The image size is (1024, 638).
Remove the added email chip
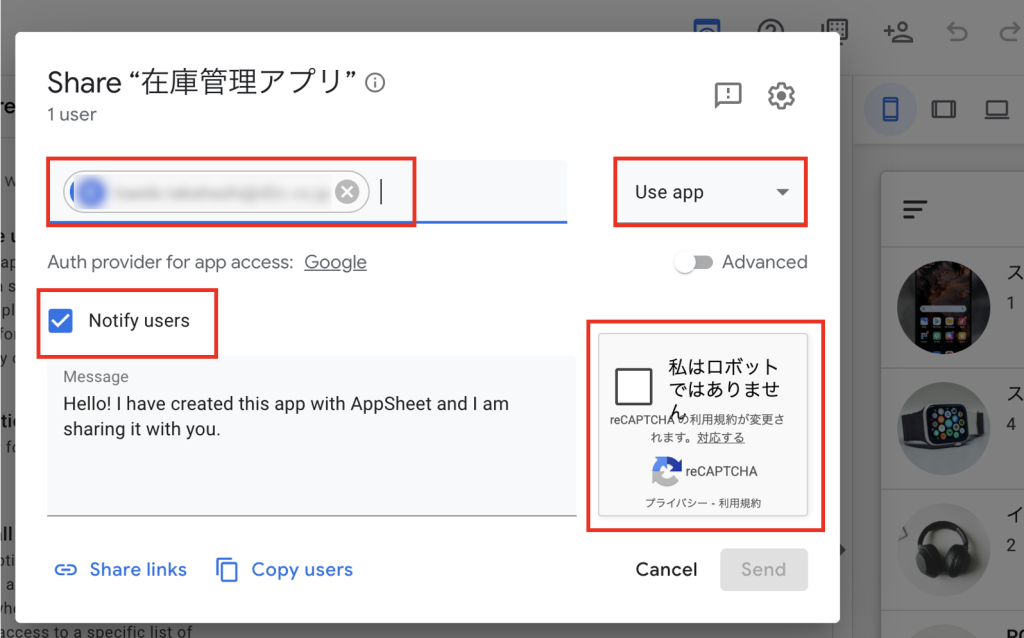click(x=346, y=192)
